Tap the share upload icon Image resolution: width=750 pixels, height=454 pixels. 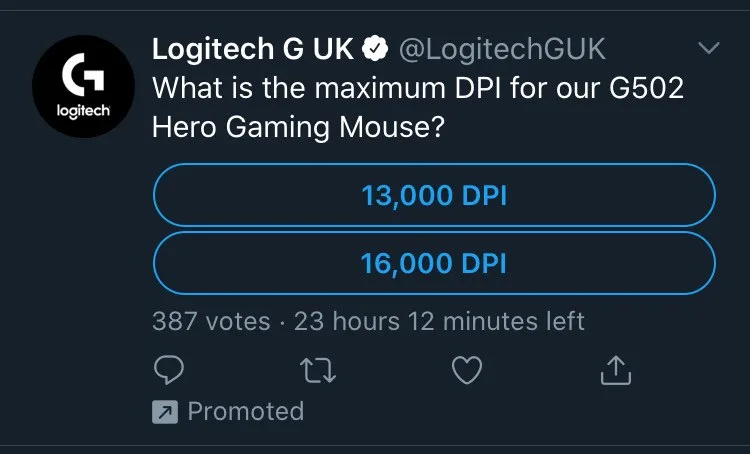click(x=616, y=372)
